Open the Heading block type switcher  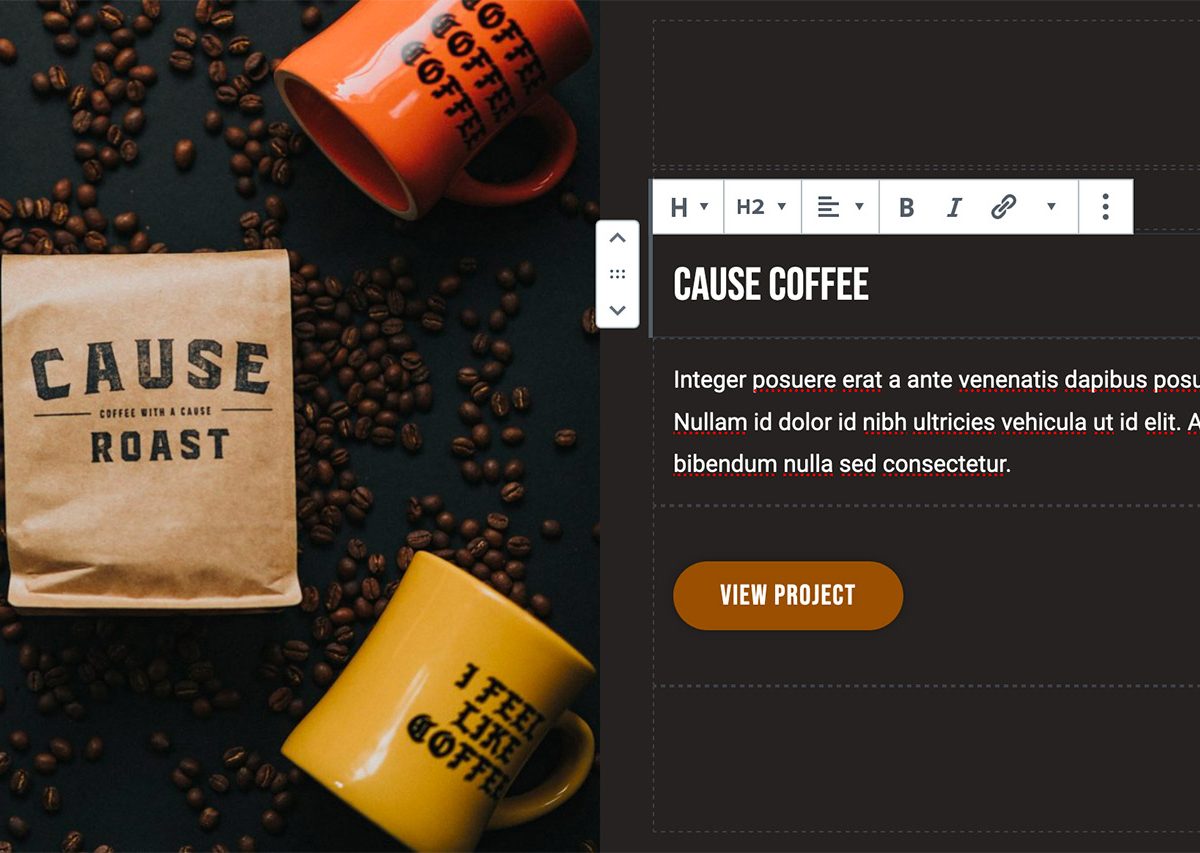pyautogui.click(x=689, y=207)
